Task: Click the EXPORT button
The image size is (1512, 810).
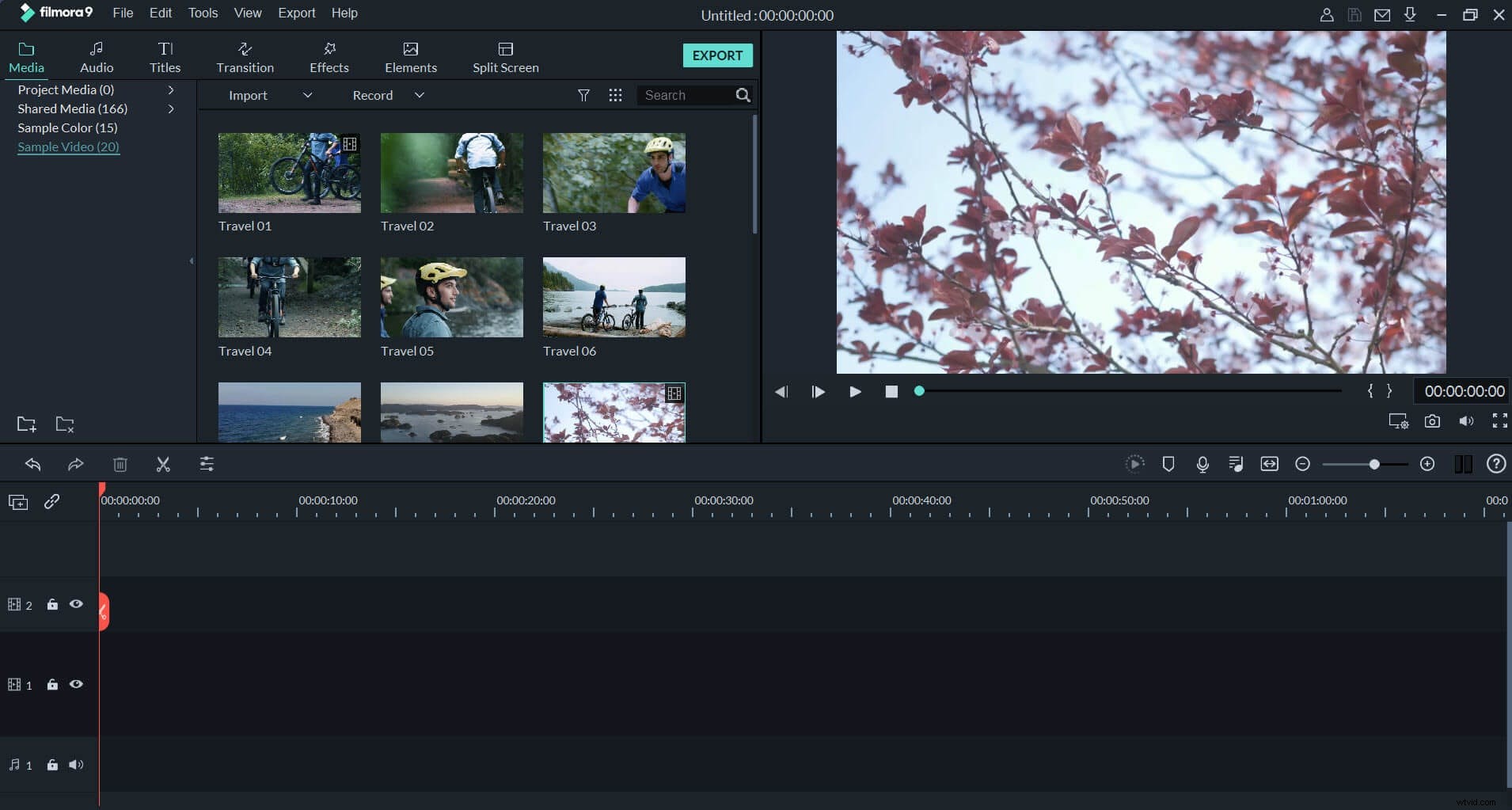Action: (x=716, y=55)
